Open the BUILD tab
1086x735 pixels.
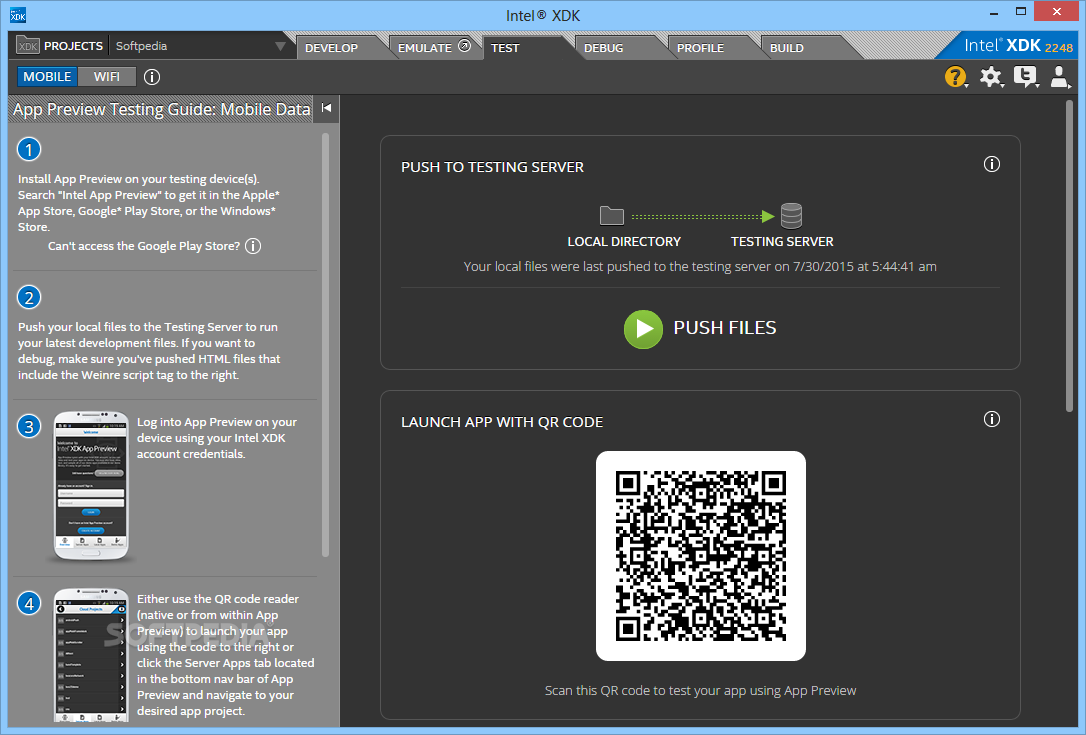787,48
